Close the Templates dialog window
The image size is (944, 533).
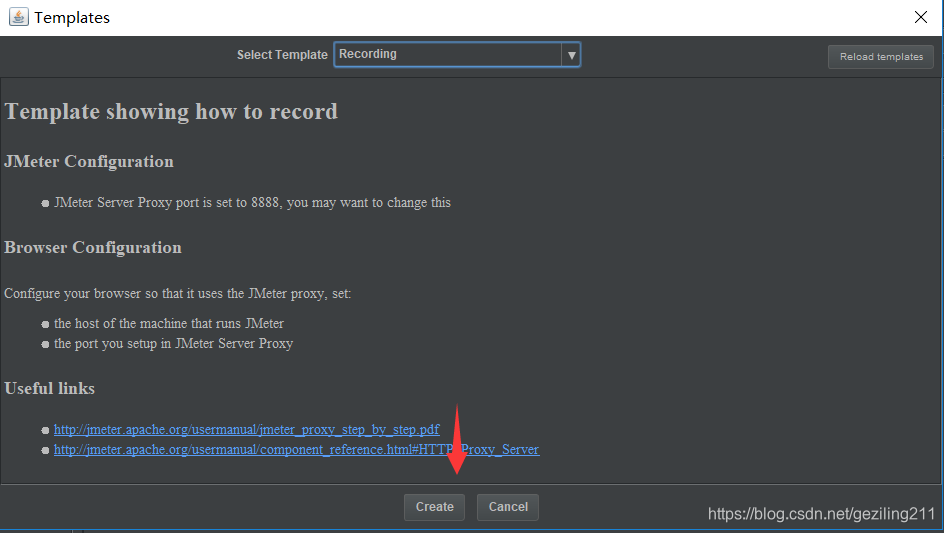click(x=921, y=17)
